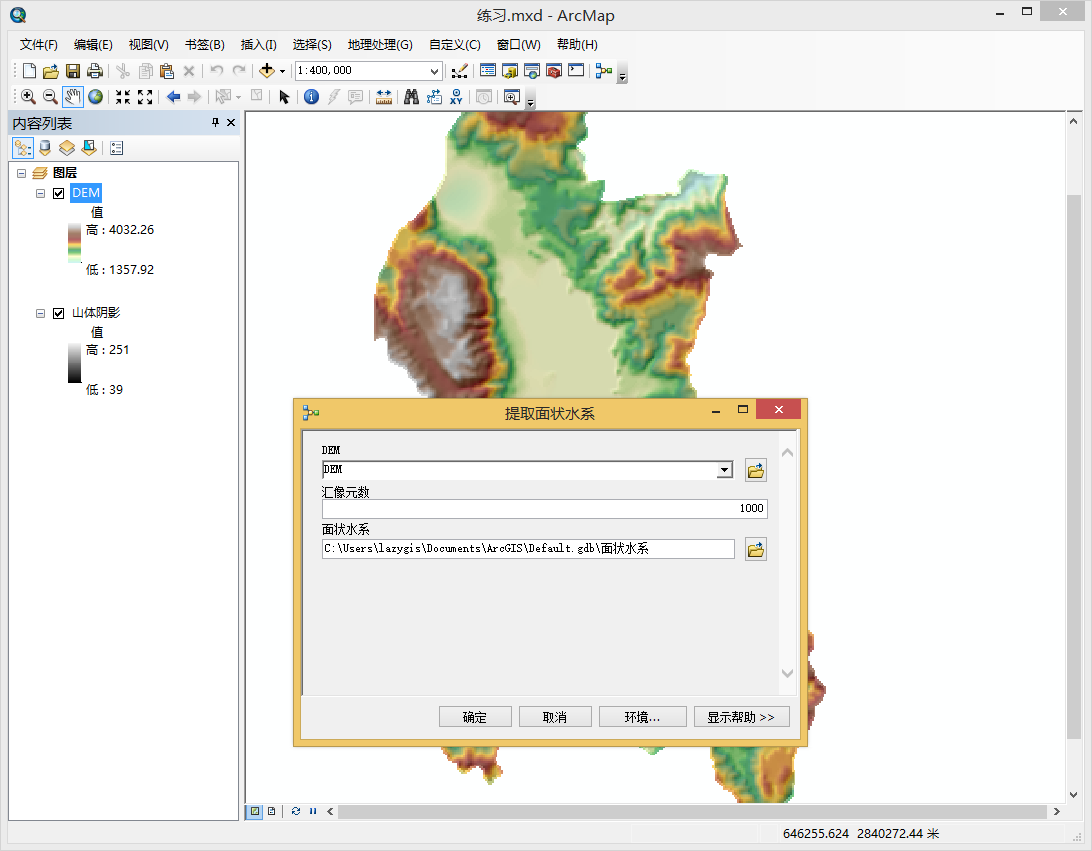
Task: Choose the Select Elements arrow tool
Action: 283,97
